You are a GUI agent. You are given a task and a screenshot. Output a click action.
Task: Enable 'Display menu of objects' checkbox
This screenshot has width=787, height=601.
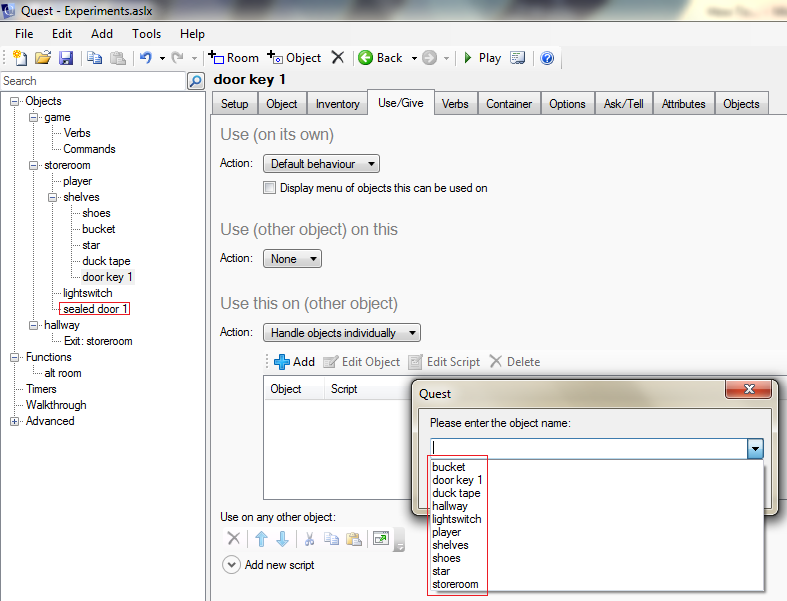(x=269, y=188)
